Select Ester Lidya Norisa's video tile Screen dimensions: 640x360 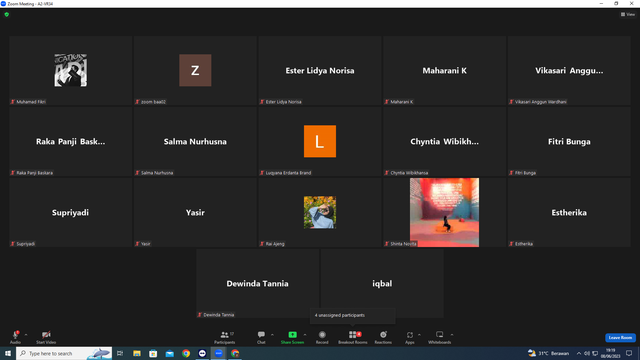tap(320, 71)
